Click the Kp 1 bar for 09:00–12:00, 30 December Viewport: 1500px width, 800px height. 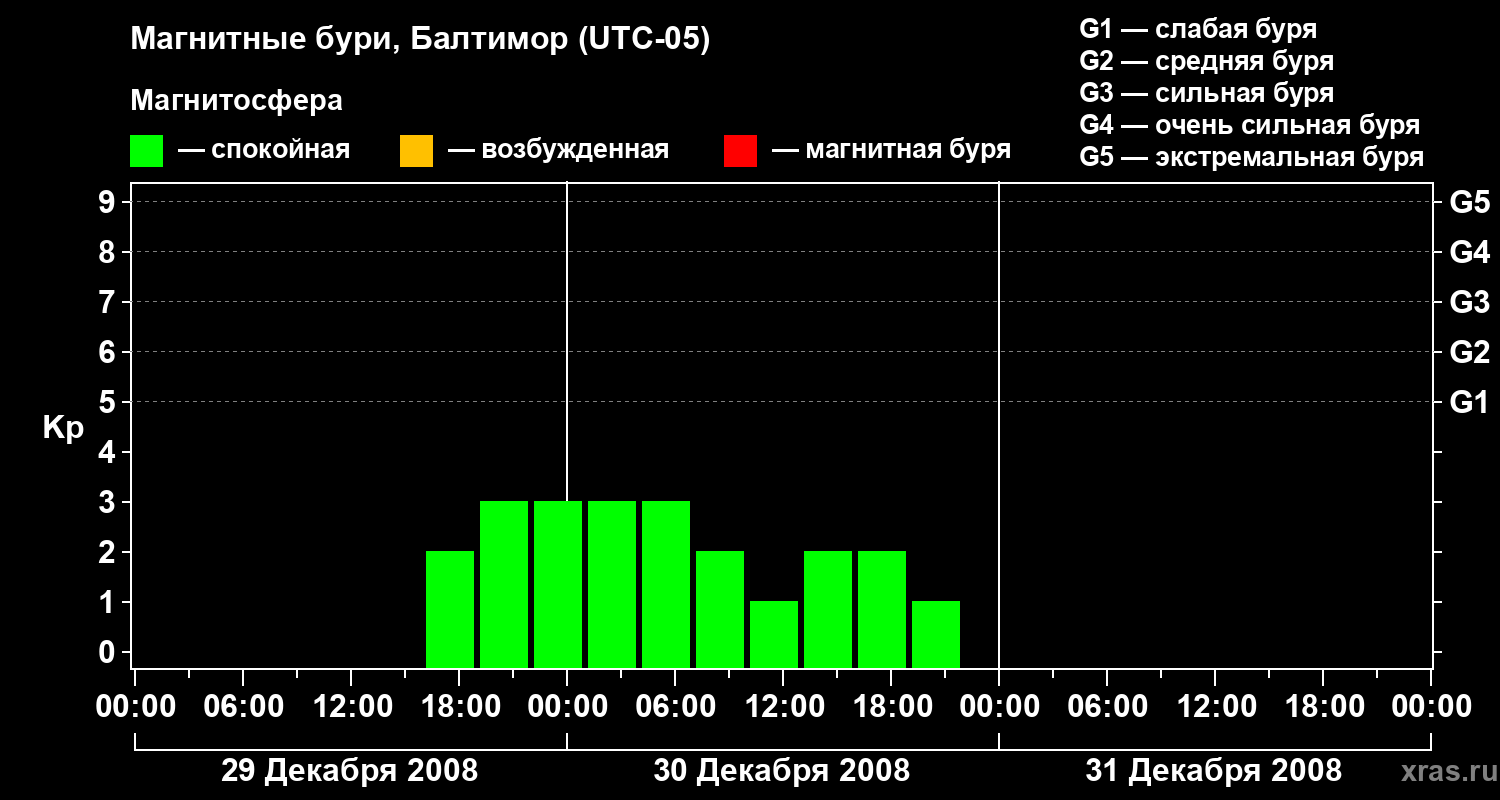pos(774,634)
